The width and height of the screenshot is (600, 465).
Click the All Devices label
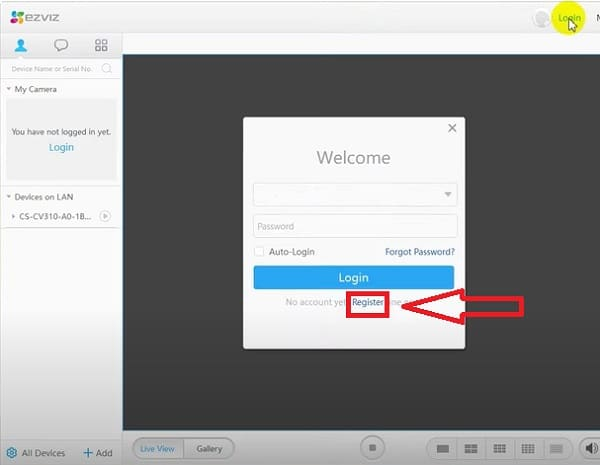tap(43, 453)
